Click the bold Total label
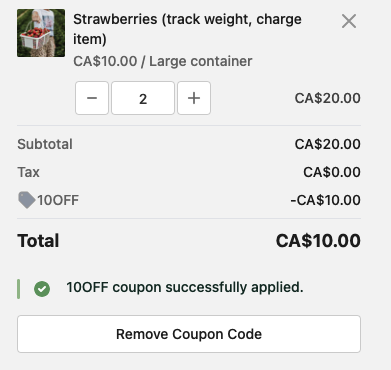 (38, 241)
